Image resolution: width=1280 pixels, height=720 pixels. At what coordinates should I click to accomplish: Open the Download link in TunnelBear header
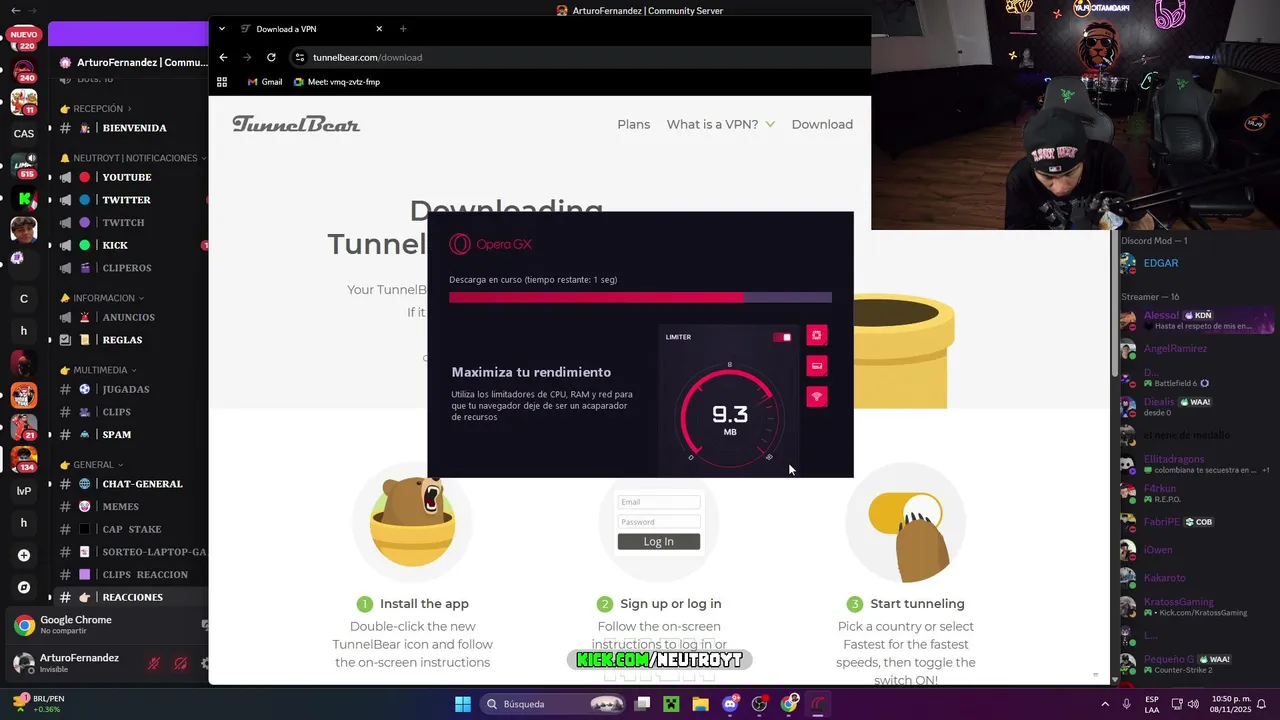(822, 124)
